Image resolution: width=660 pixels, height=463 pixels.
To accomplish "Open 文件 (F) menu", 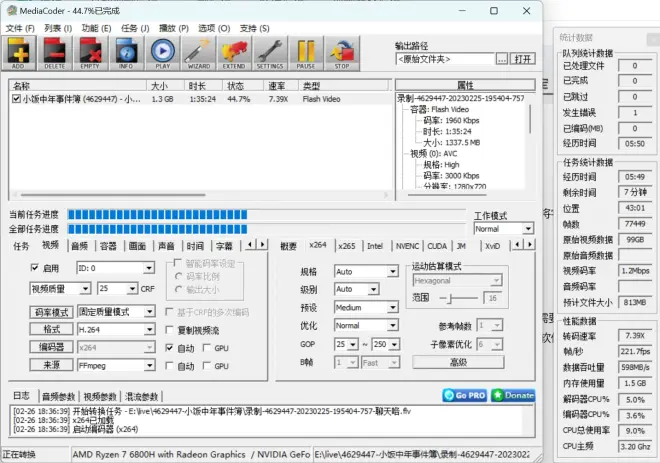I will (20, 28).
